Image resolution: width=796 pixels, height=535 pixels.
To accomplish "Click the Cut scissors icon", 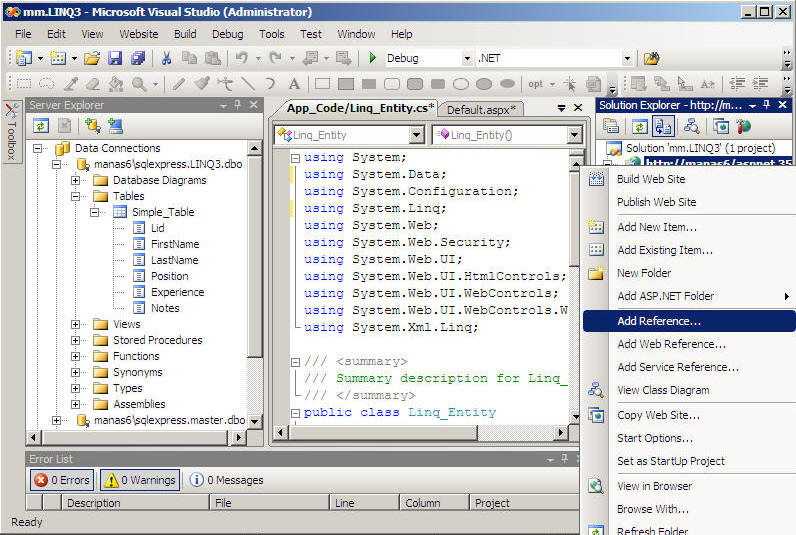I will point(166,58).
